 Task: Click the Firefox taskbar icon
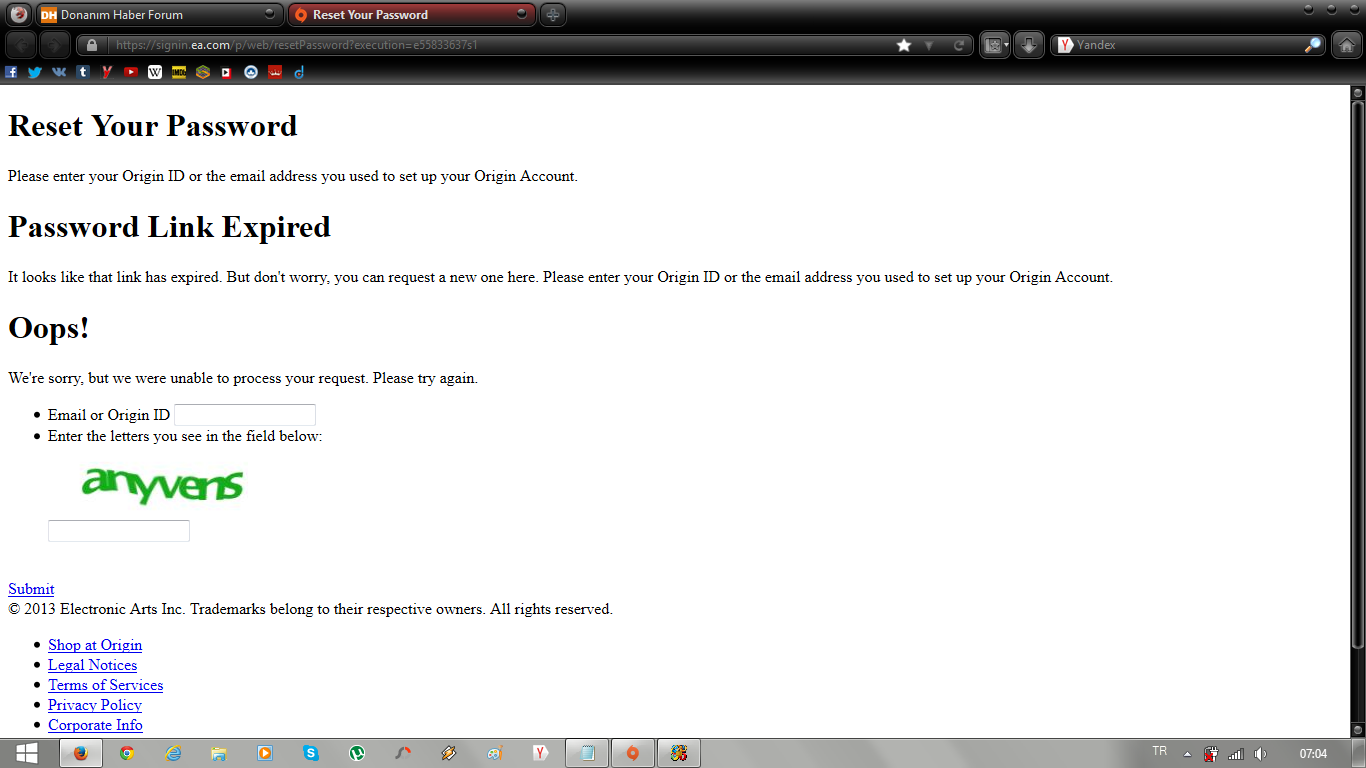pyautogui.click(x=81, y=753)
